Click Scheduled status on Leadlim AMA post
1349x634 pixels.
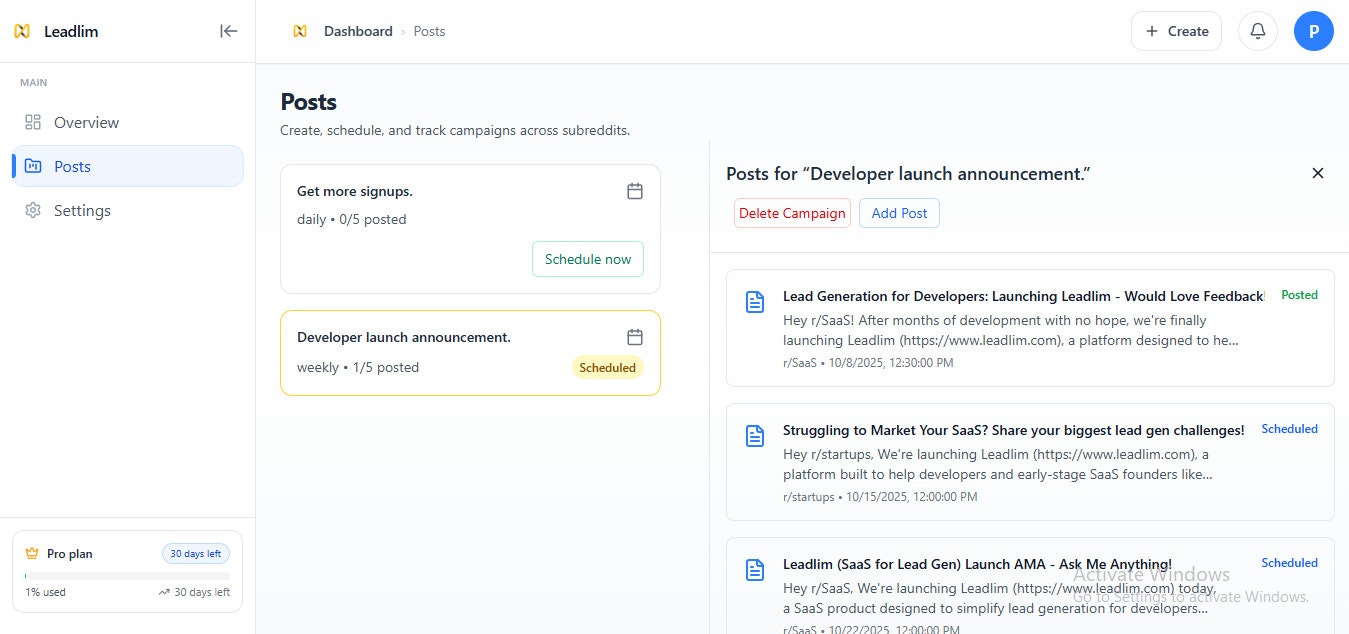[x=1289, y=563]
